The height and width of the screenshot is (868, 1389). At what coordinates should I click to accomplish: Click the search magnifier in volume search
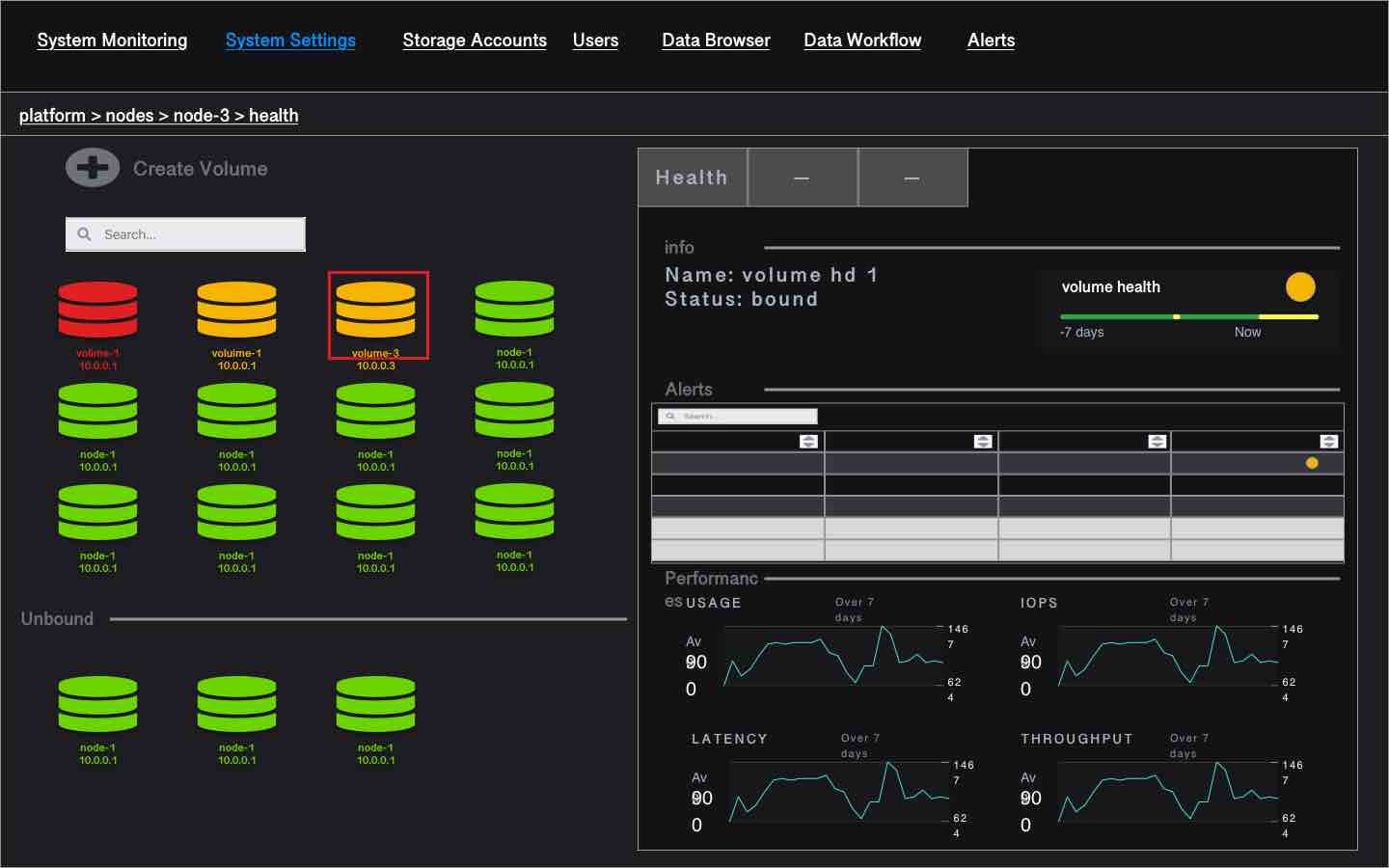[x=85, y=234]
